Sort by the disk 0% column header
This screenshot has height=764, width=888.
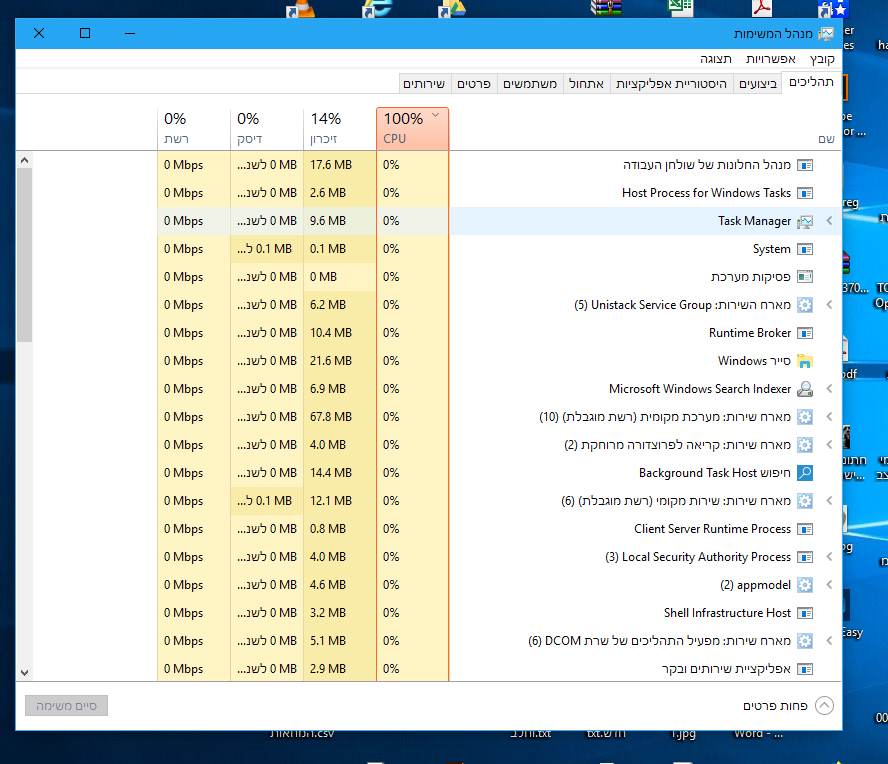267,129
